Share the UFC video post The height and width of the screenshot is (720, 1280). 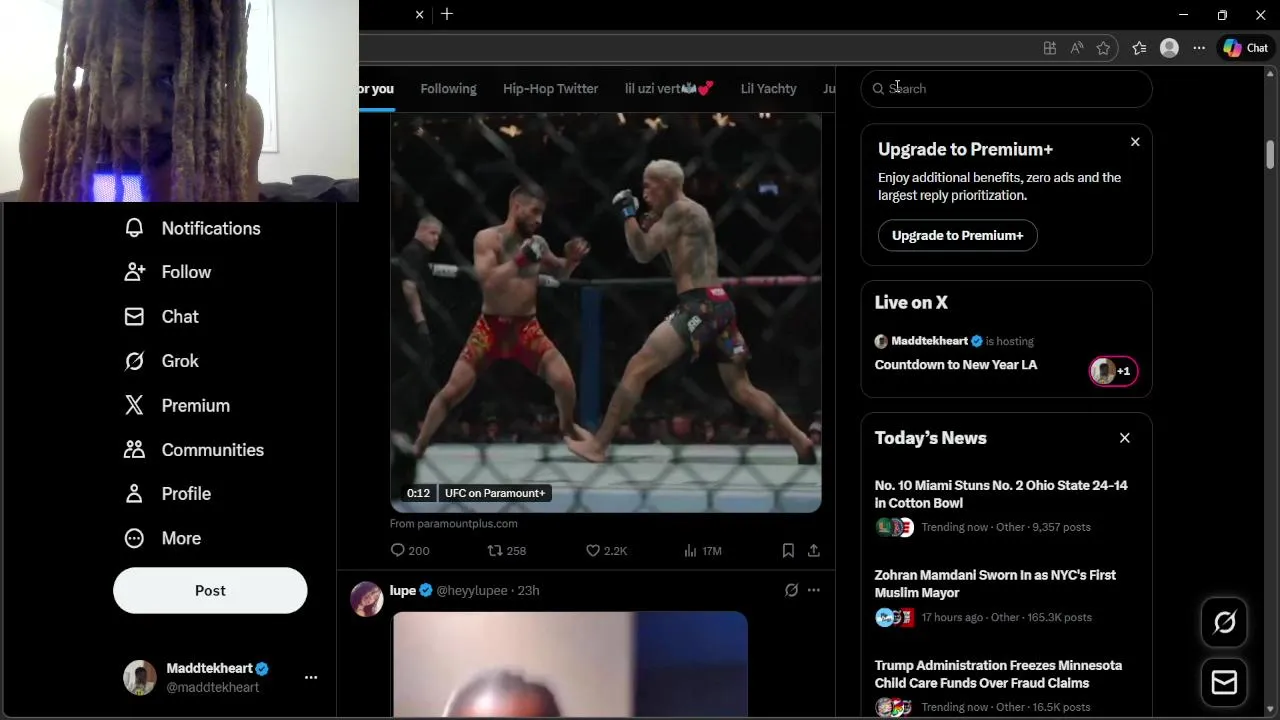pyautogui.click(x=814, y=550)
